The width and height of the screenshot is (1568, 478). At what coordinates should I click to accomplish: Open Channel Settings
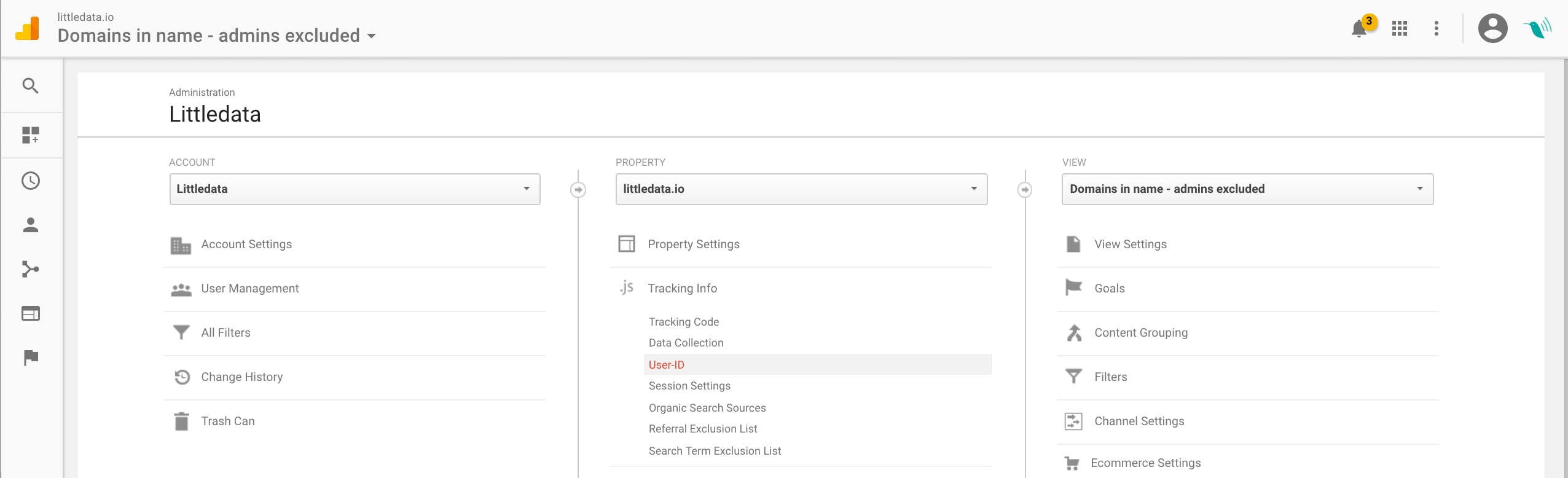(1139, 421)
